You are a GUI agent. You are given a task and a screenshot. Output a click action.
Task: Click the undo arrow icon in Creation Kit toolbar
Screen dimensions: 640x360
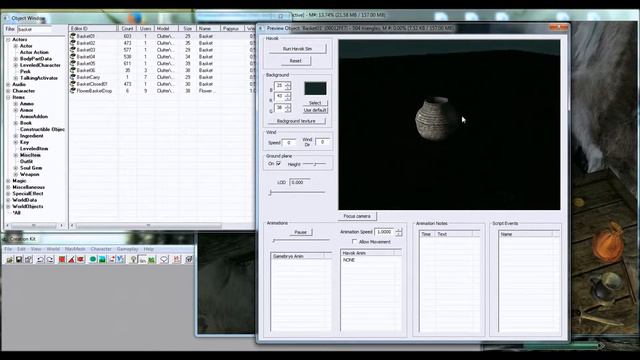(x=40, y=259)
